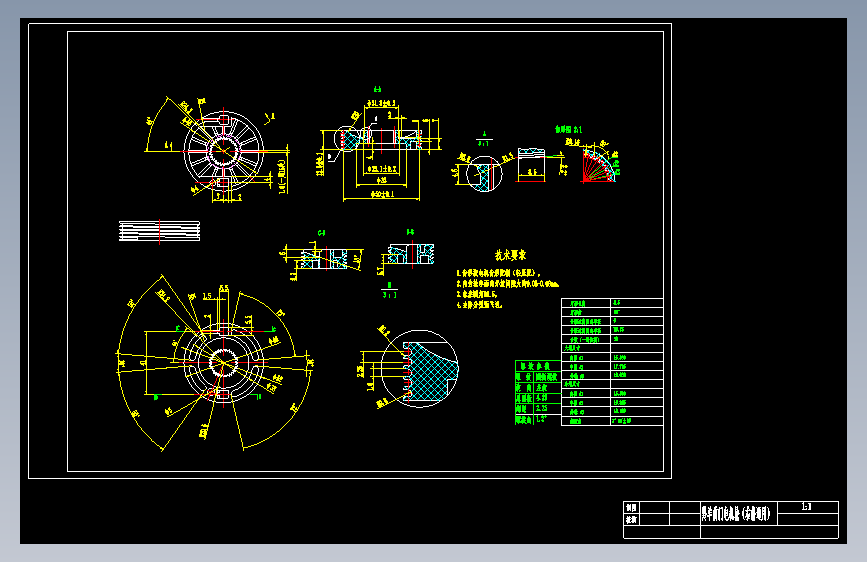Click the second technical requirement text line
The height and width of the screenshot is (562, 867).
[x=507, y=284]
